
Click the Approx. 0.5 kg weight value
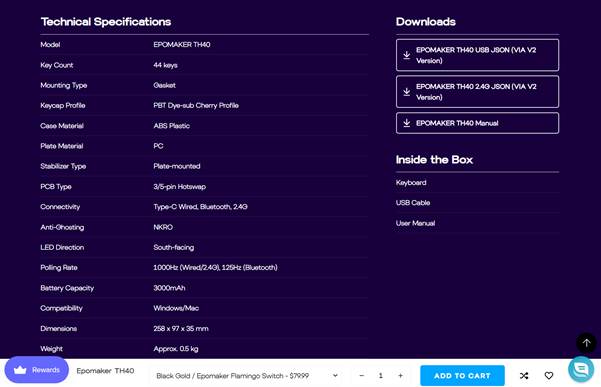pyautogui.click(x=176, y=349)
